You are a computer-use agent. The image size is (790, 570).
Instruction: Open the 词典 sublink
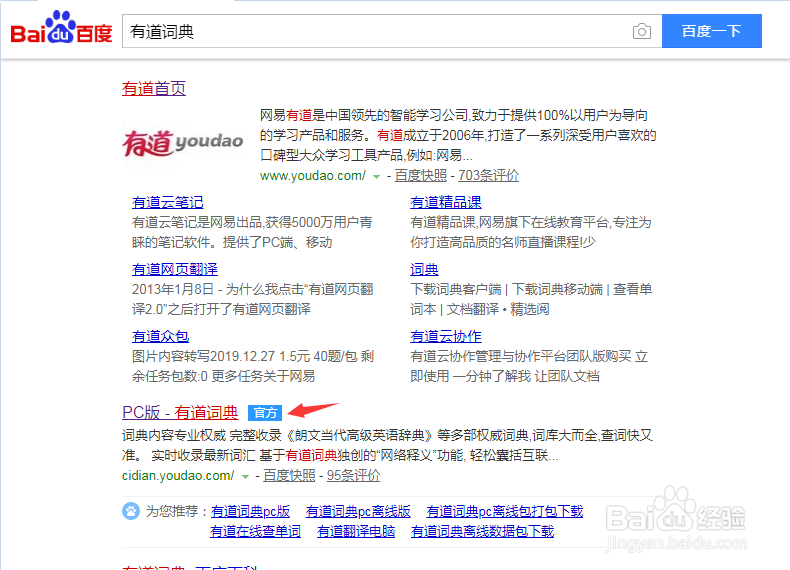tap(424, 269)
